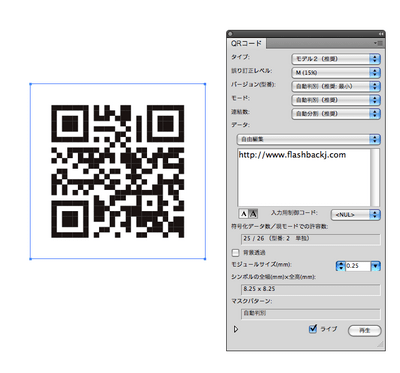Select the plain white A text icon
The height and width of the screenshot is (373, 400).
click(244, 214)
